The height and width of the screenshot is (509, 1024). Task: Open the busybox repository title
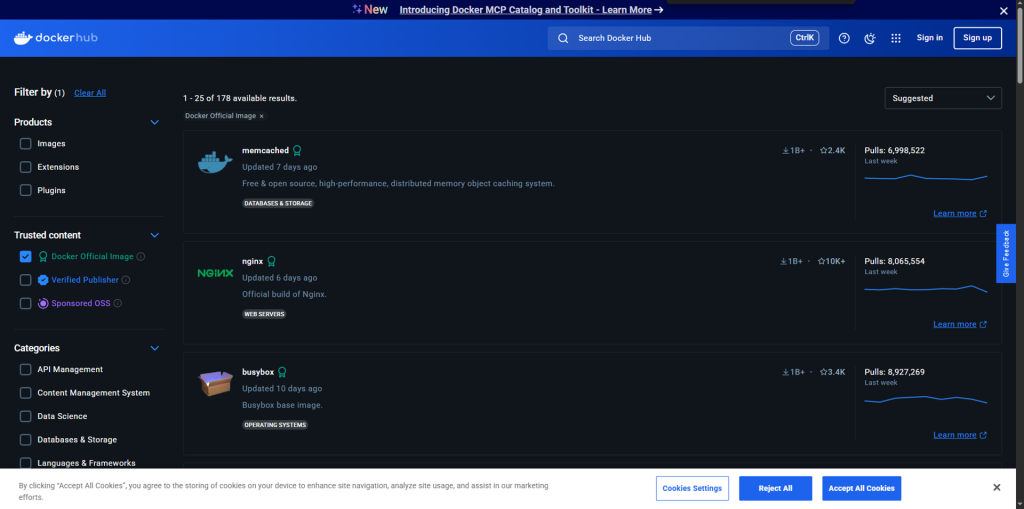258,372
